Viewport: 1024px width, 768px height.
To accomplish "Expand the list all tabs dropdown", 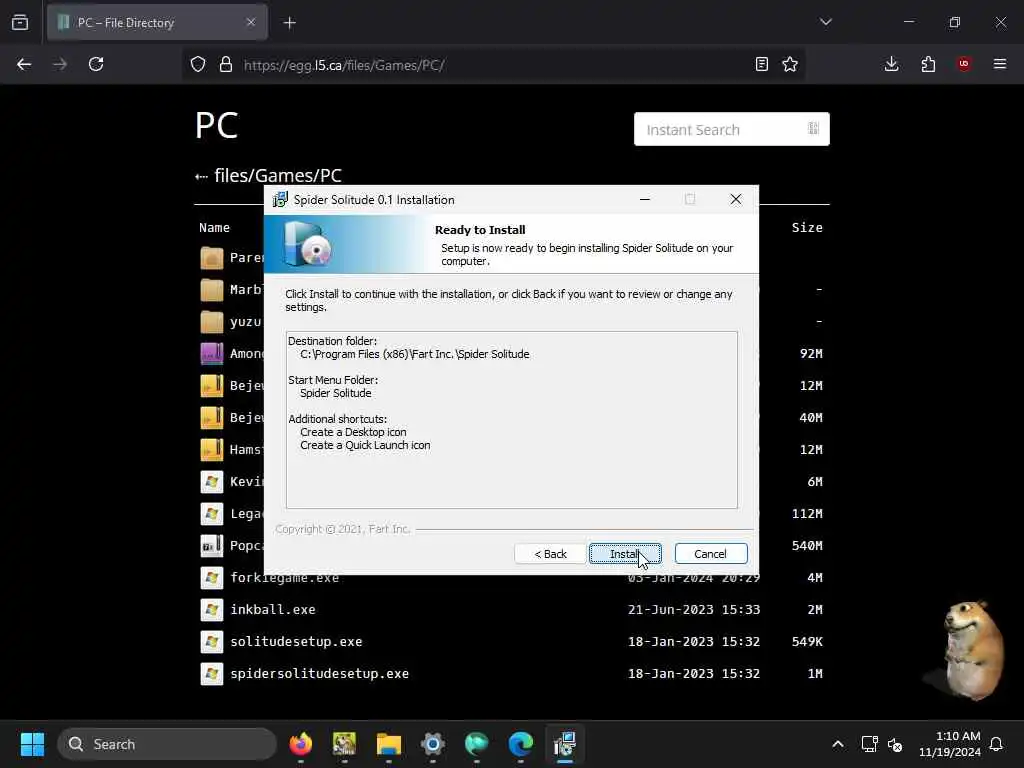I will (x=825, y=22).
